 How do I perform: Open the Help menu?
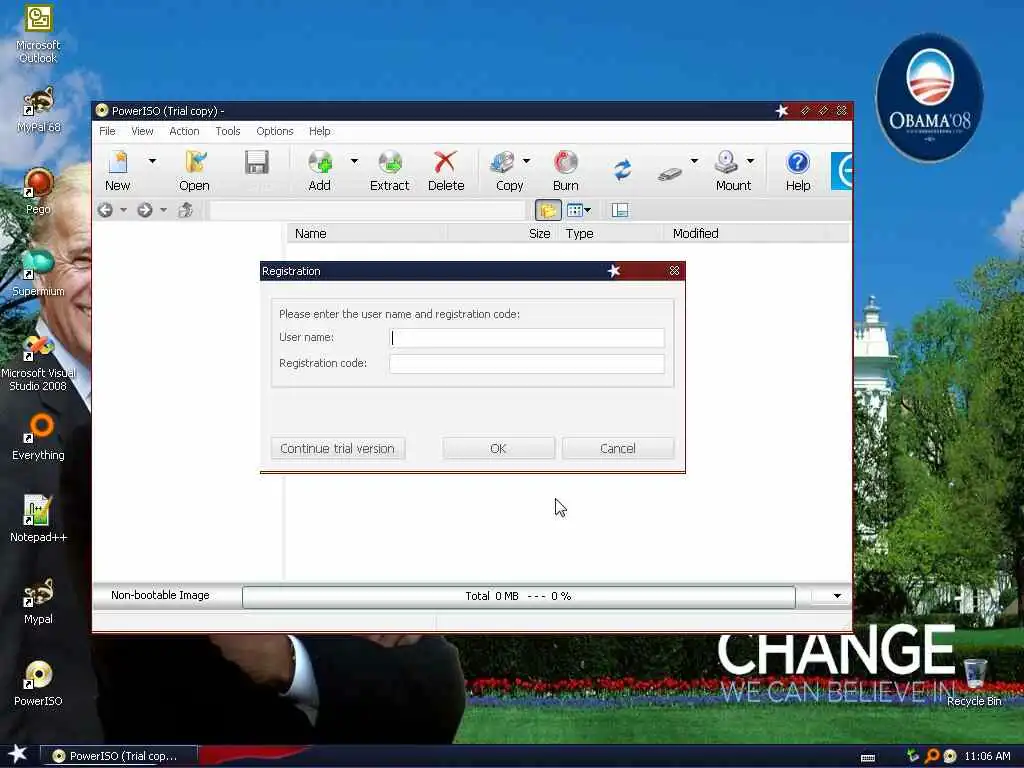(x=319, y=131)
